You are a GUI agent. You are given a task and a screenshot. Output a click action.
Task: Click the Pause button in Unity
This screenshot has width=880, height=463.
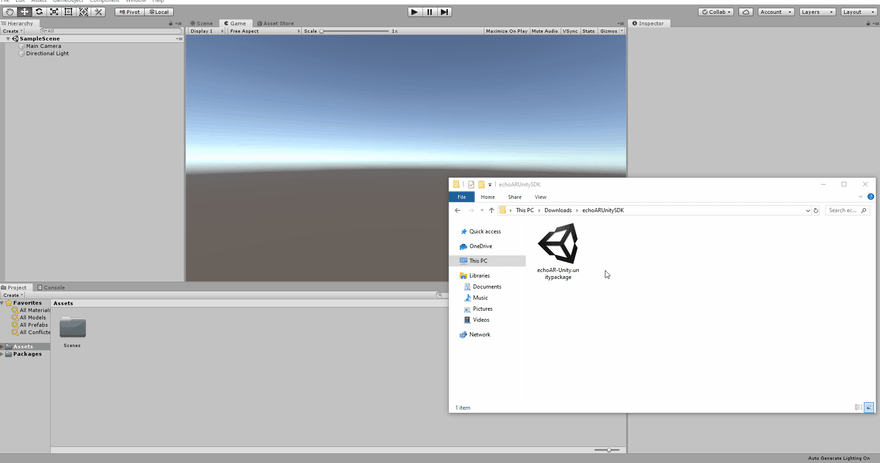[429, 12]
